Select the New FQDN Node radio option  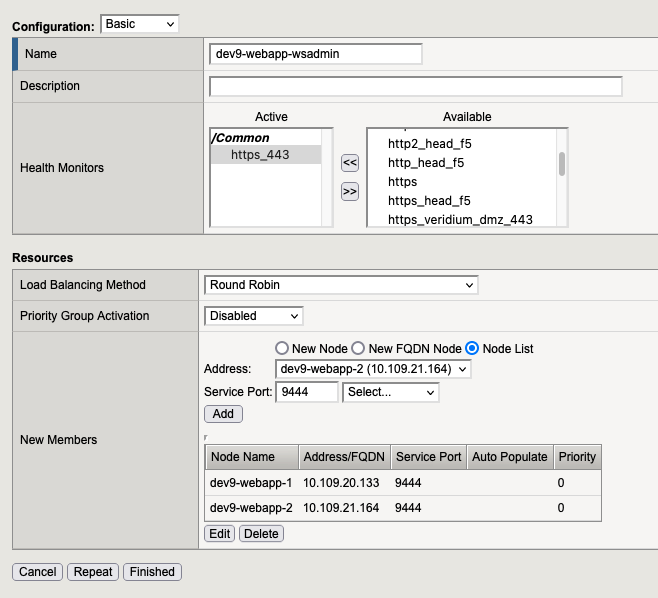[x=359, y=348]
